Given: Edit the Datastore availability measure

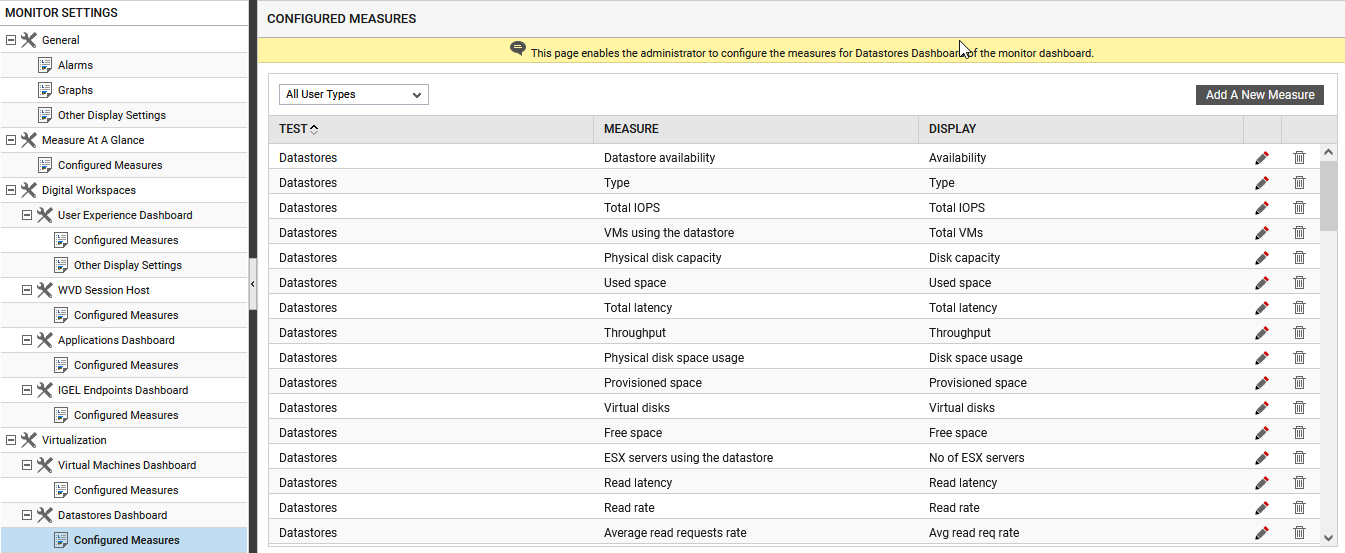Looking at the screenshot, I should coord(1262,158).
